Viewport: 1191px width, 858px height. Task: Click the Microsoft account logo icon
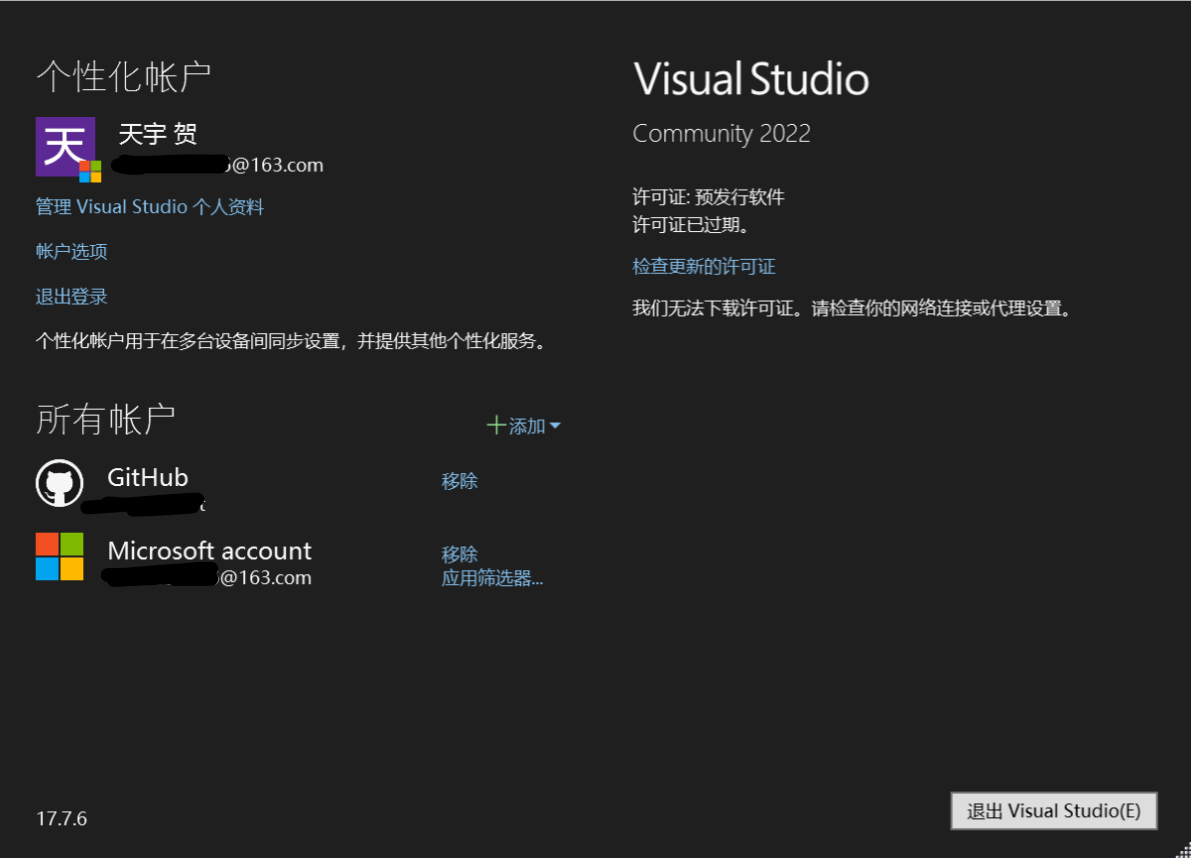pyautogui.click(x=59, y=557)
